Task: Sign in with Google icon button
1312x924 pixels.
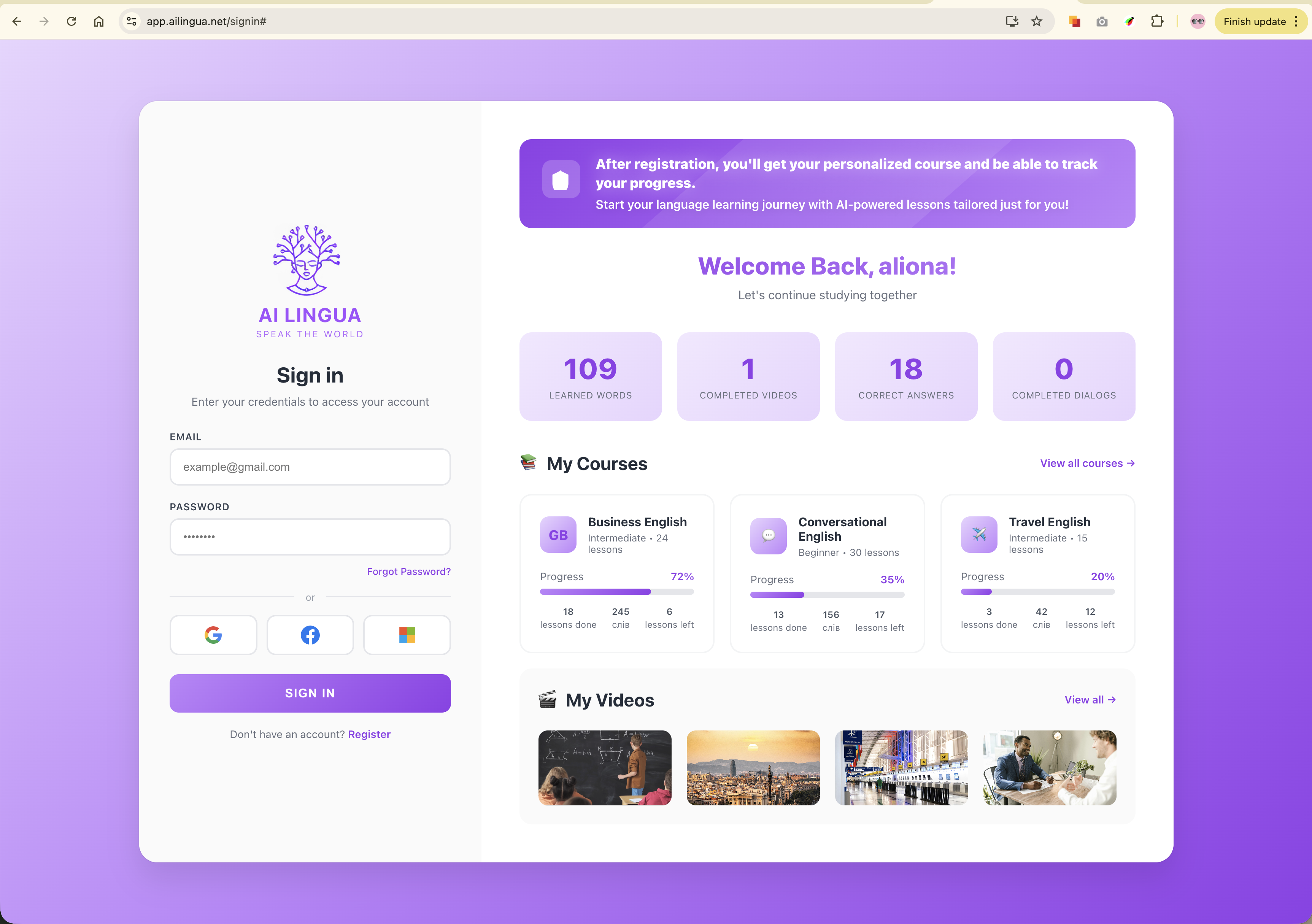Action: pyautogui.click(x=213, y=635)
